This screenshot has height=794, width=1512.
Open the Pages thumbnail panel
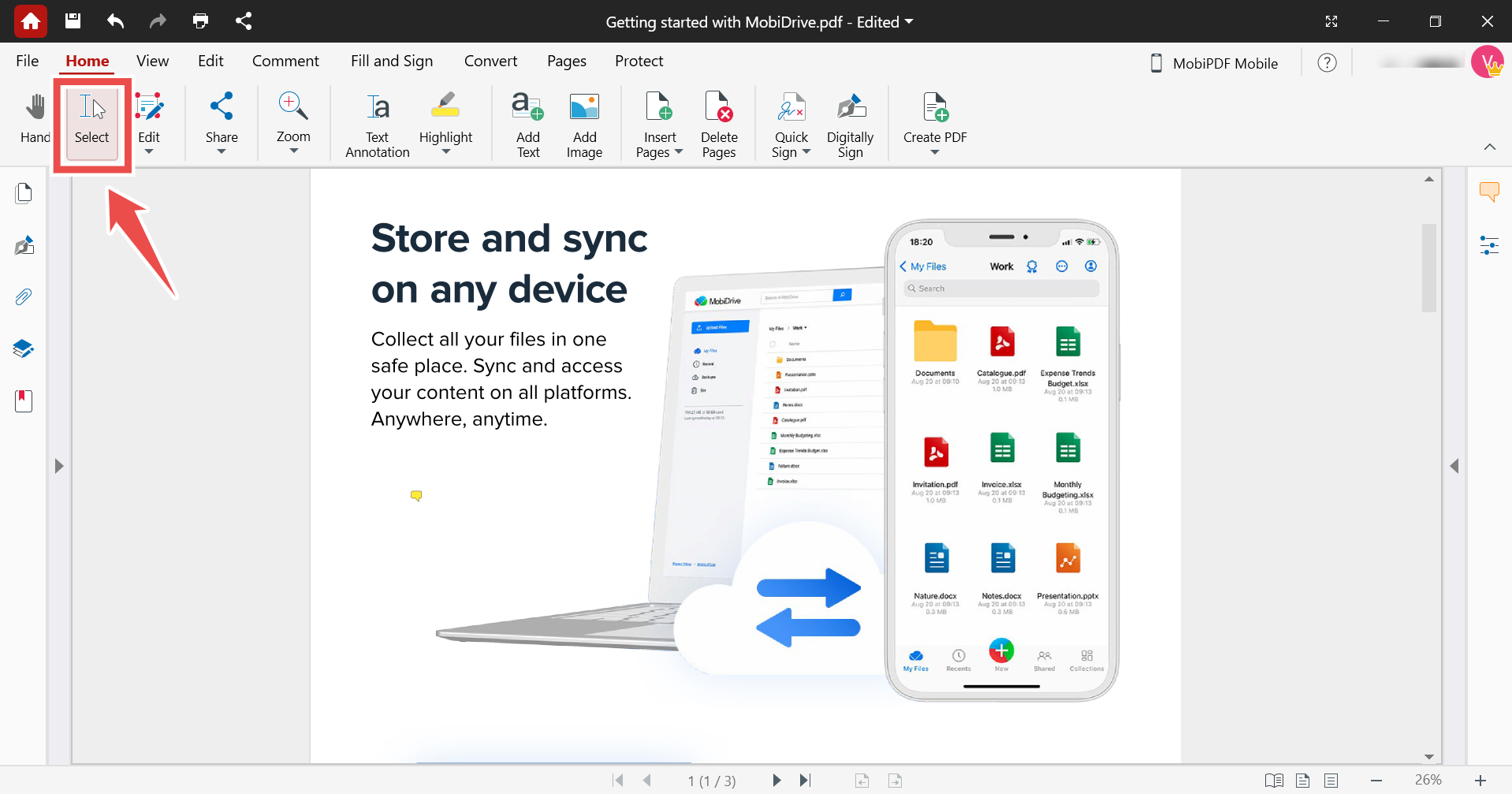click(24, 192)
